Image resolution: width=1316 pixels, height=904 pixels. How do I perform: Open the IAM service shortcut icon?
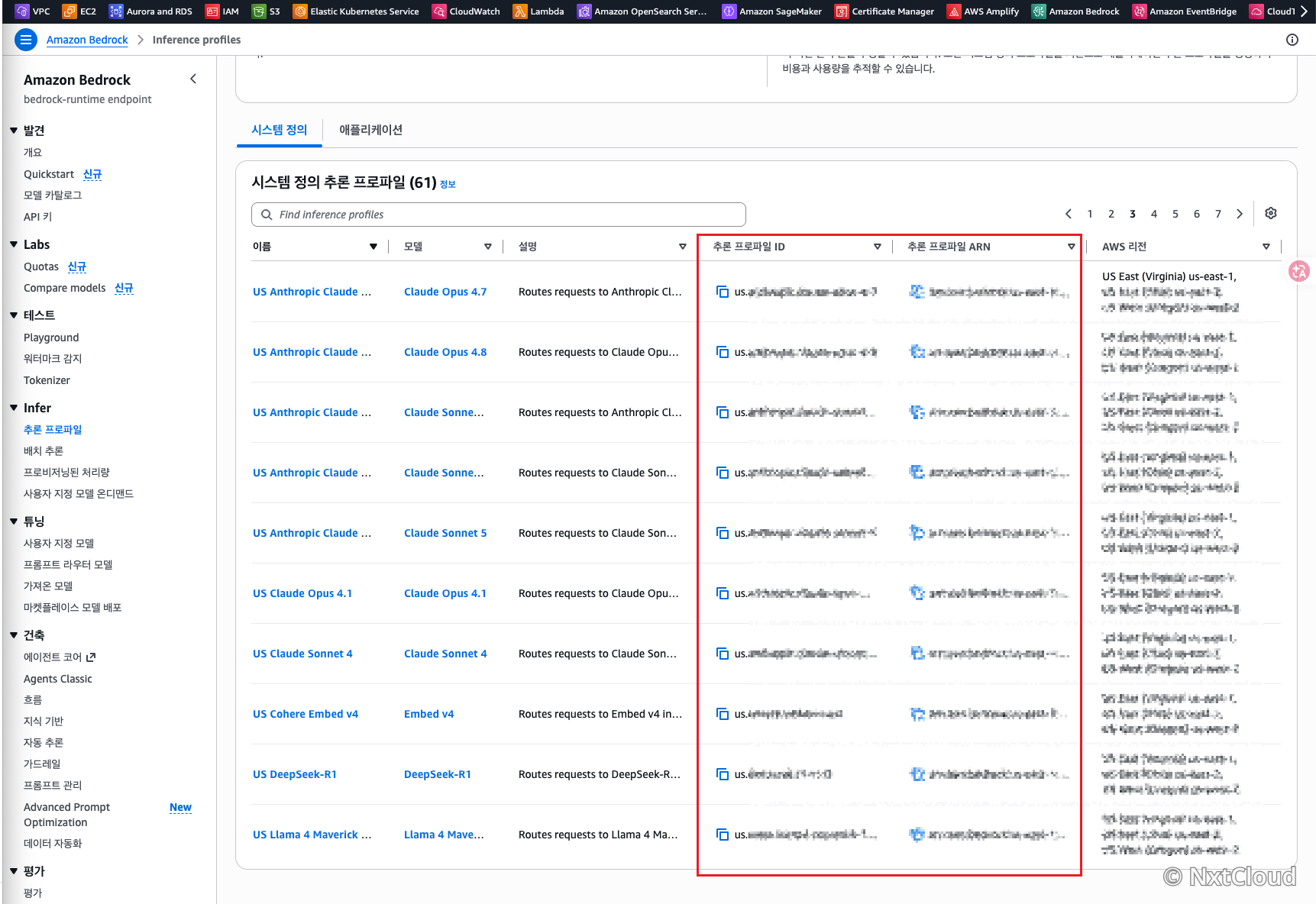click(212, 11)
